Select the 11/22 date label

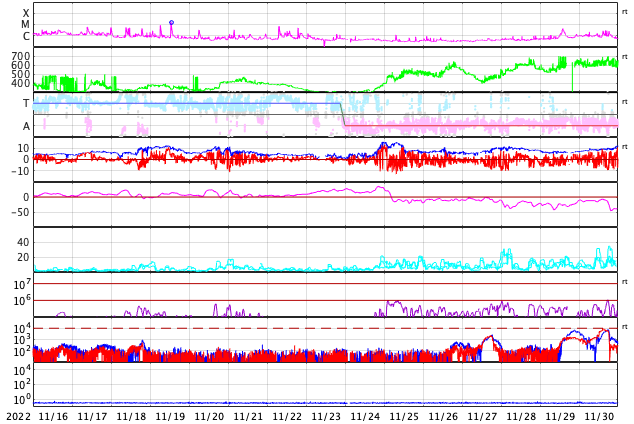coord(287,417)
